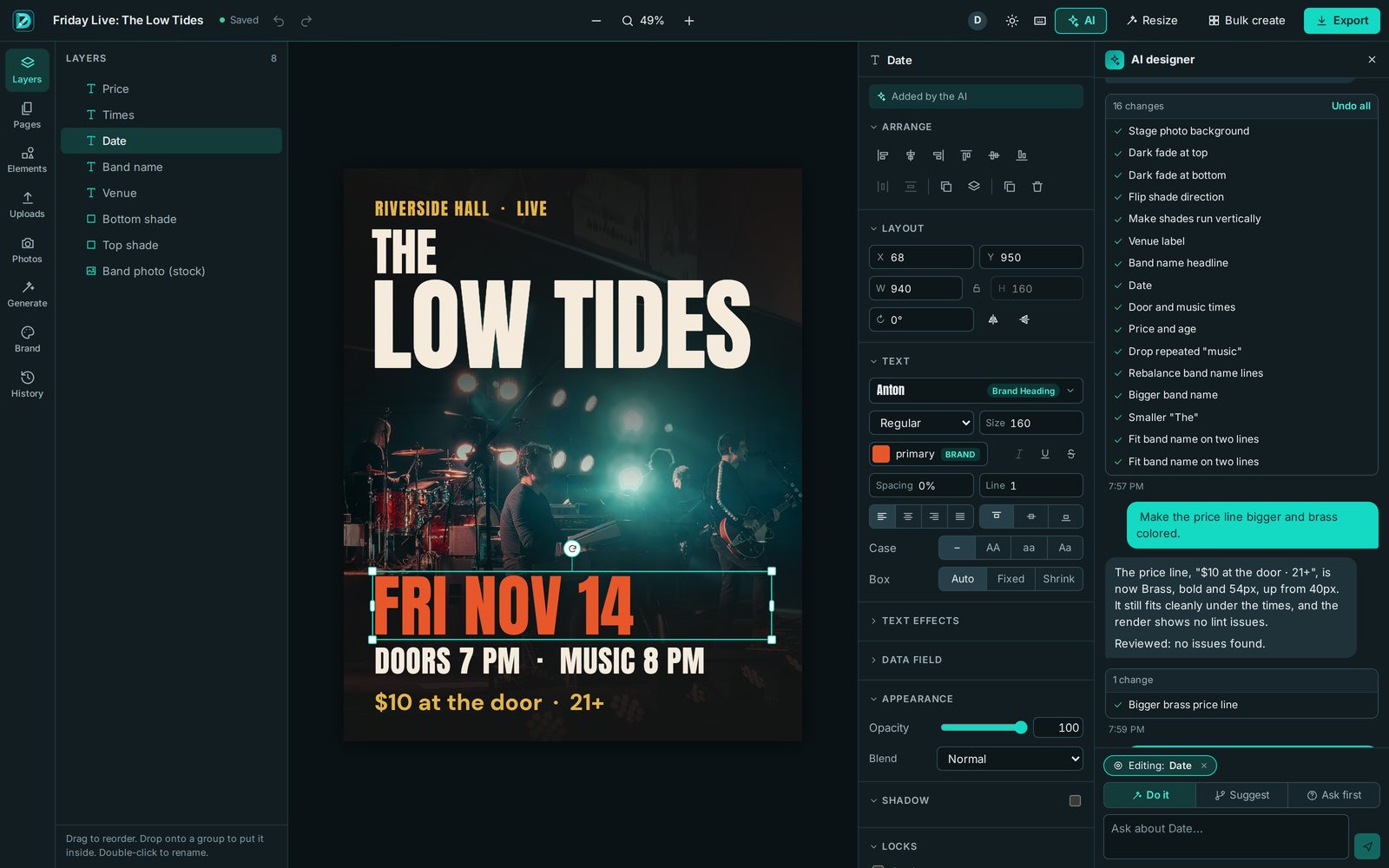Switch to Ask first mode tab
The height and width of the screenshot is (868, 1389).
tap(1333, 795)
